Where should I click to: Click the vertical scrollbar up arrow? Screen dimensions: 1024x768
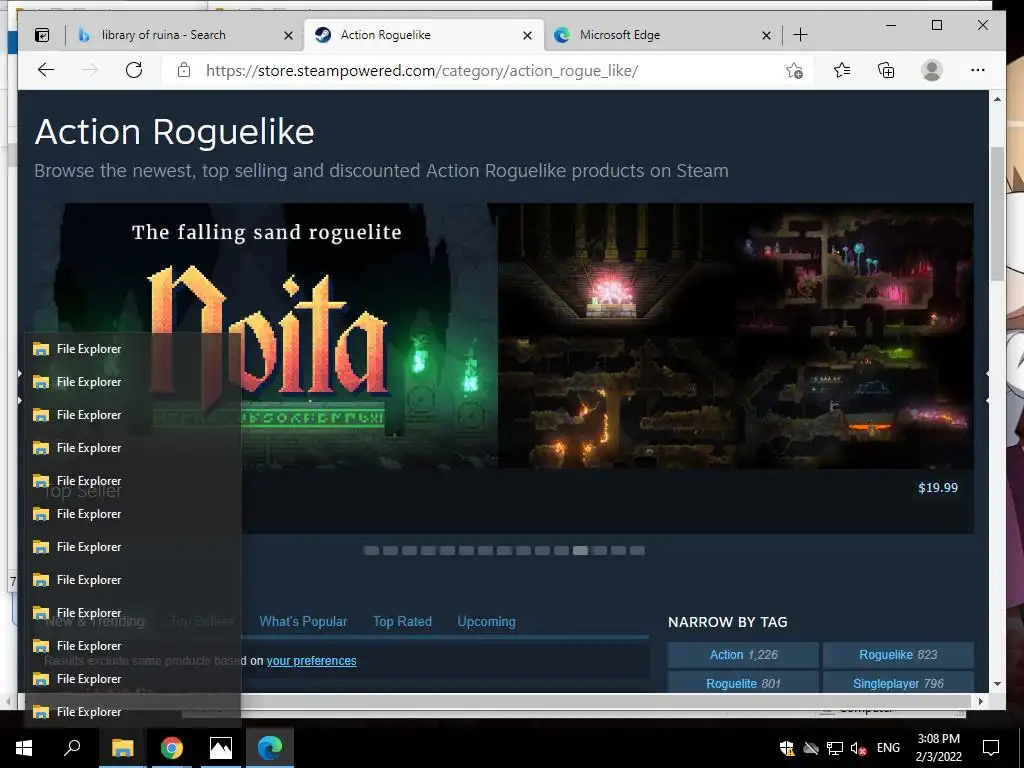pyautogui.click(x=997, y=99)
